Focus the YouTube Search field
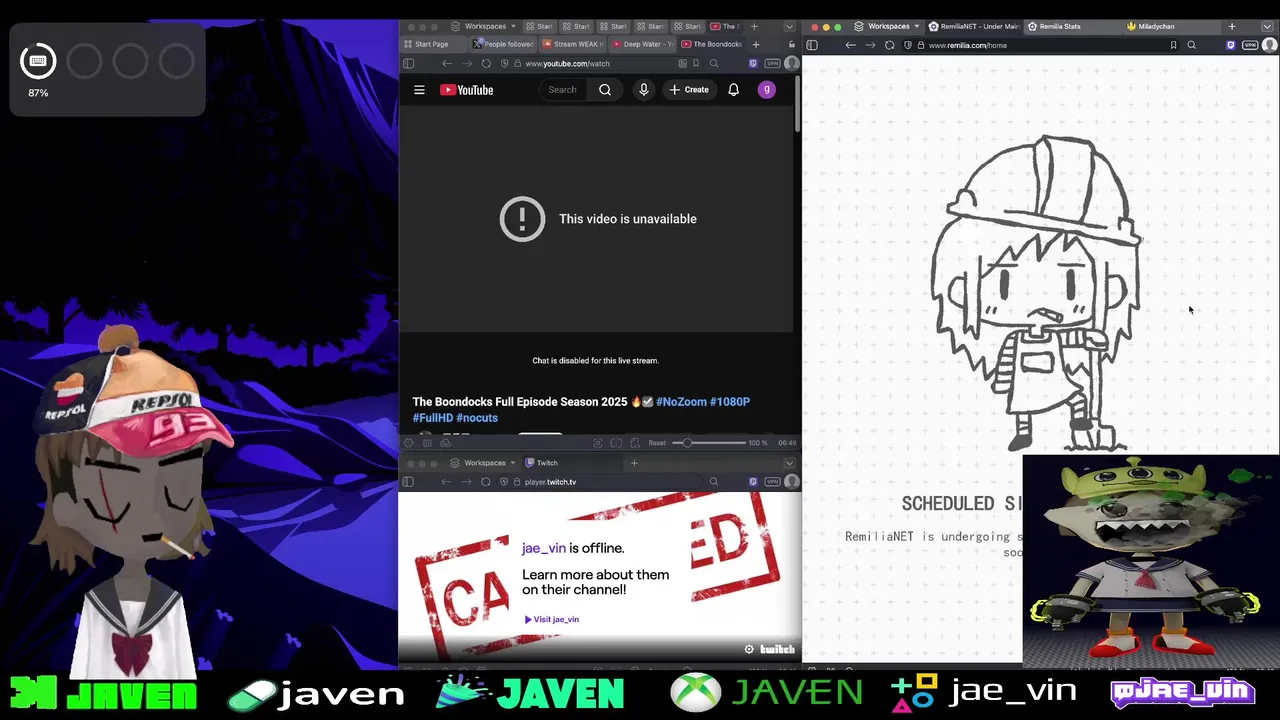 [x=565, y=90]
